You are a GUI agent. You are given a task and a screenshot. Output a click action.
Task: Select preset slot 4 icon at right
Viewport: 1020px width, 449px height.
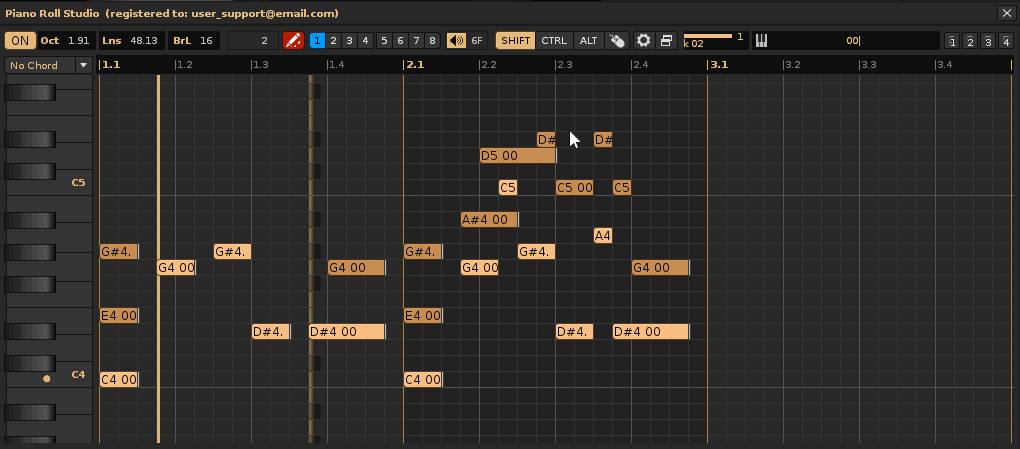click(1004, 41)
